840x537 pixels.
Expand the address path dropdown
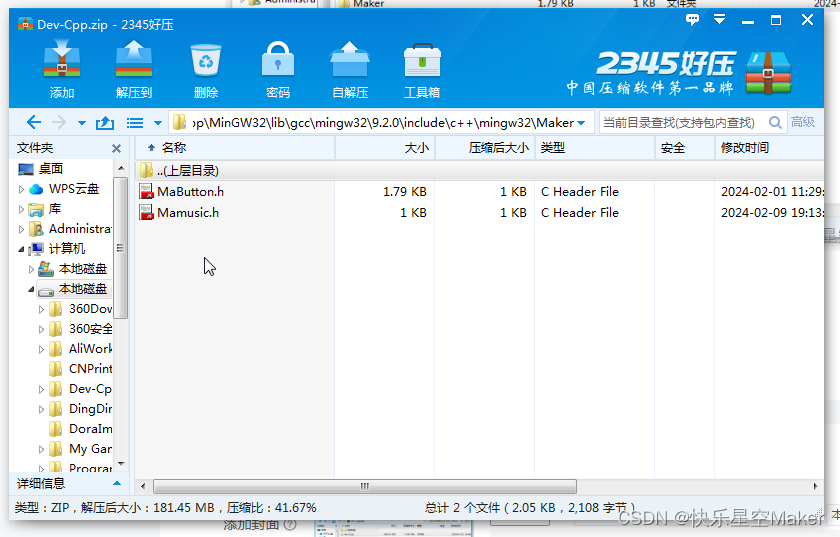(x=581, y=123)
